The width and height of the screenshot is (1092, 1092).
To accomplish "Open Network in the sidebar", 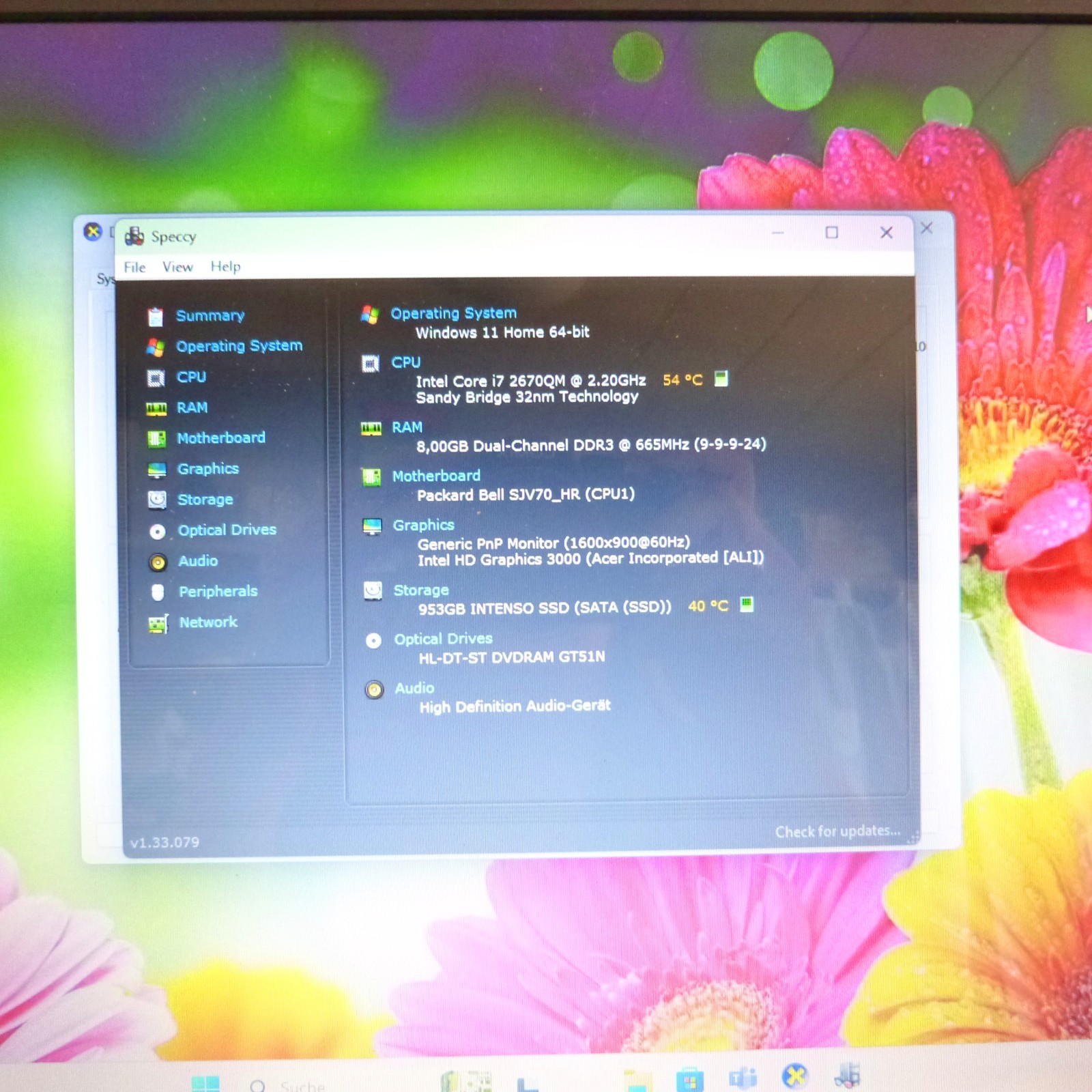I will (208, 622).
